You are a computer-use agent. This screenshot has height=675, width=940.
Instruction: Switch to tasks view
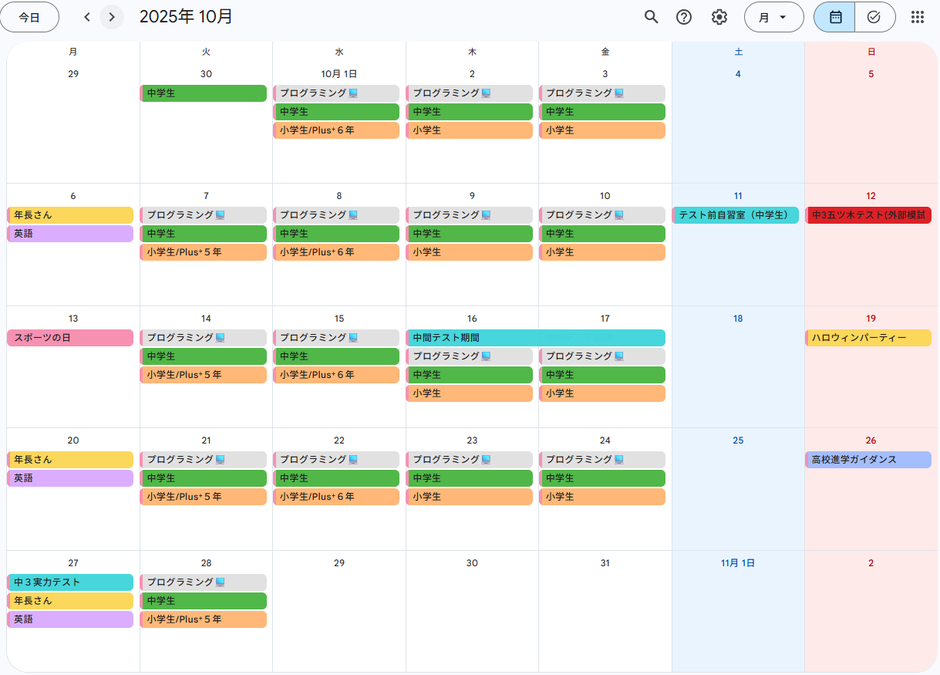tap(874, 17)
